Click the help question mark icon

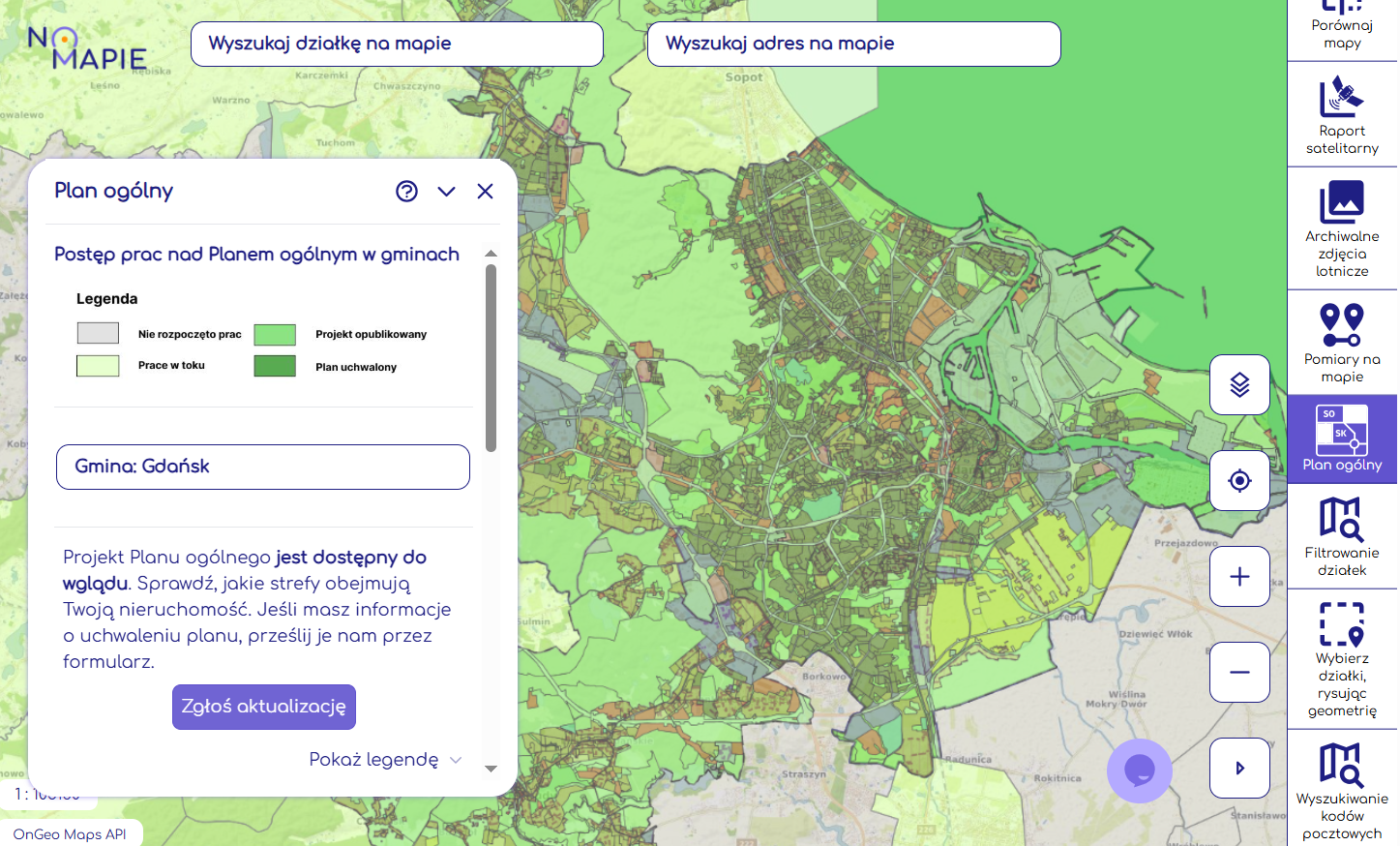[406, 192]
